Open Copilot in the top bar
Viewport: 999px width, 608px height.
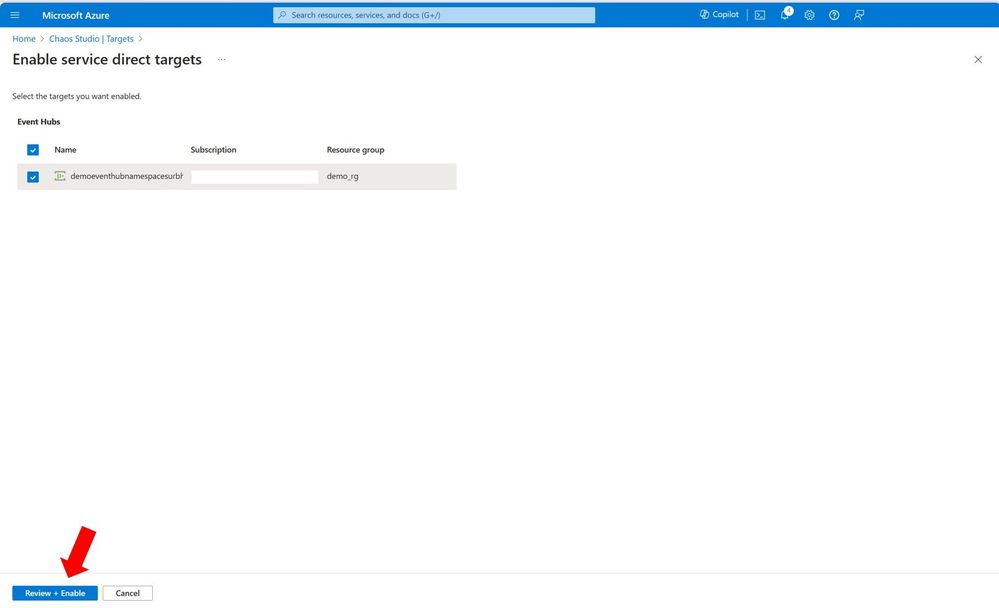(x=719, y=14)
